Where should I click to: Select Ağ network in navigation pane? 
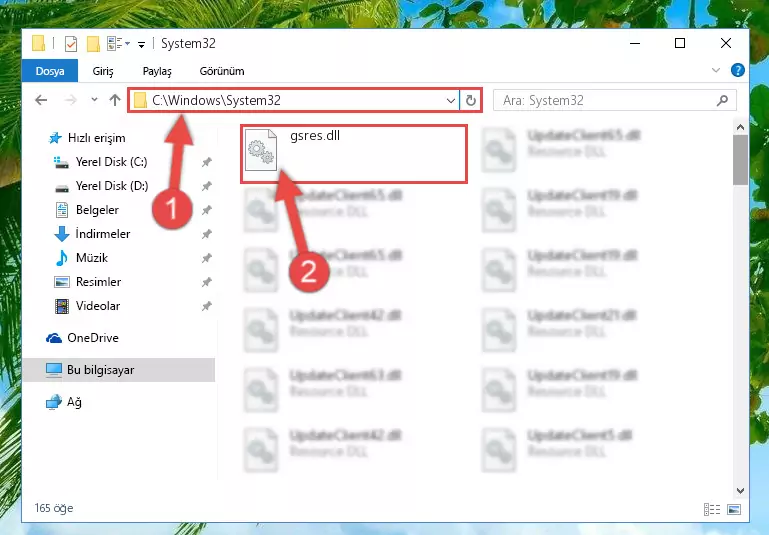pyautogui.click(x=74, y=402)
